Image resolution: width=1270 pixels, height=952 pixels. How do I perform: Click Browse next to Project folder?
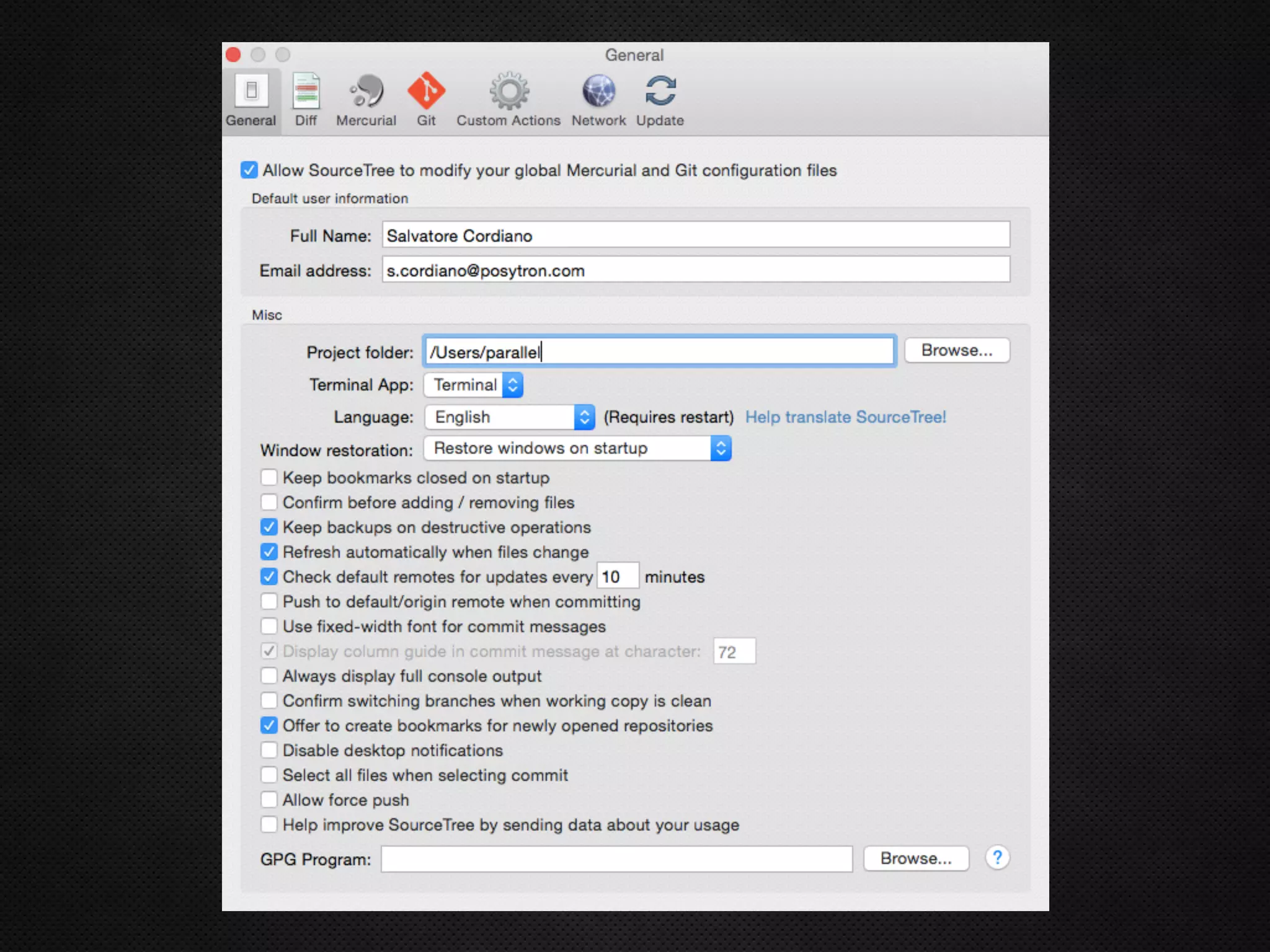click(956, 350)
